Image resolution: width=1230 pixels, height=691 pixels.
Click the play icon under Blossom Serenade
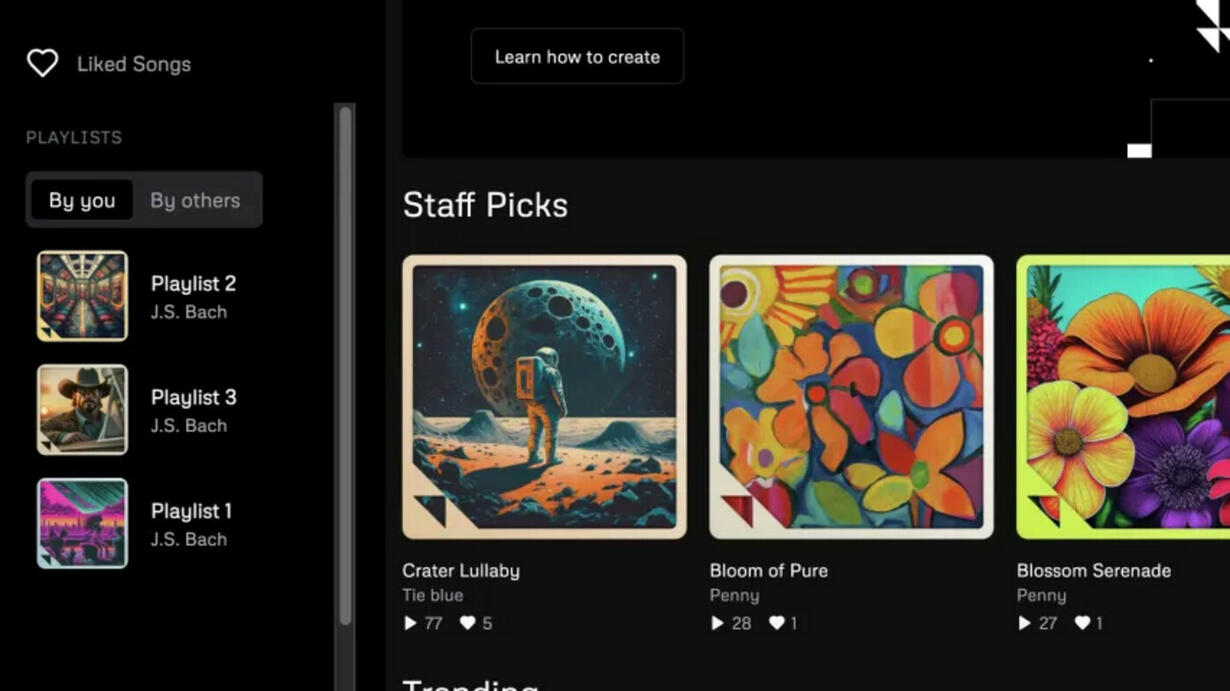tap(1024, 623)
